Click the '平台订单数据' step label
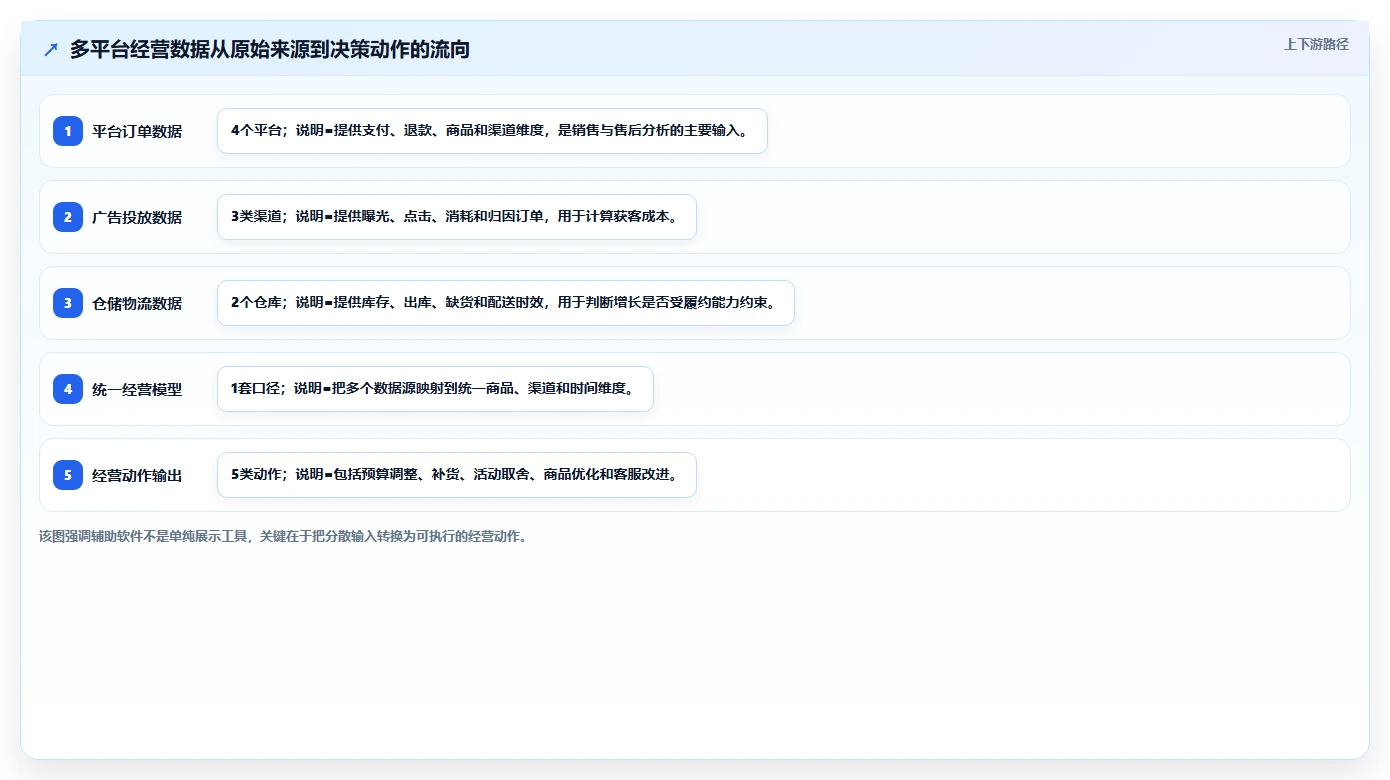This screenshot has height=780, width=1390. [x=137, y=131]
